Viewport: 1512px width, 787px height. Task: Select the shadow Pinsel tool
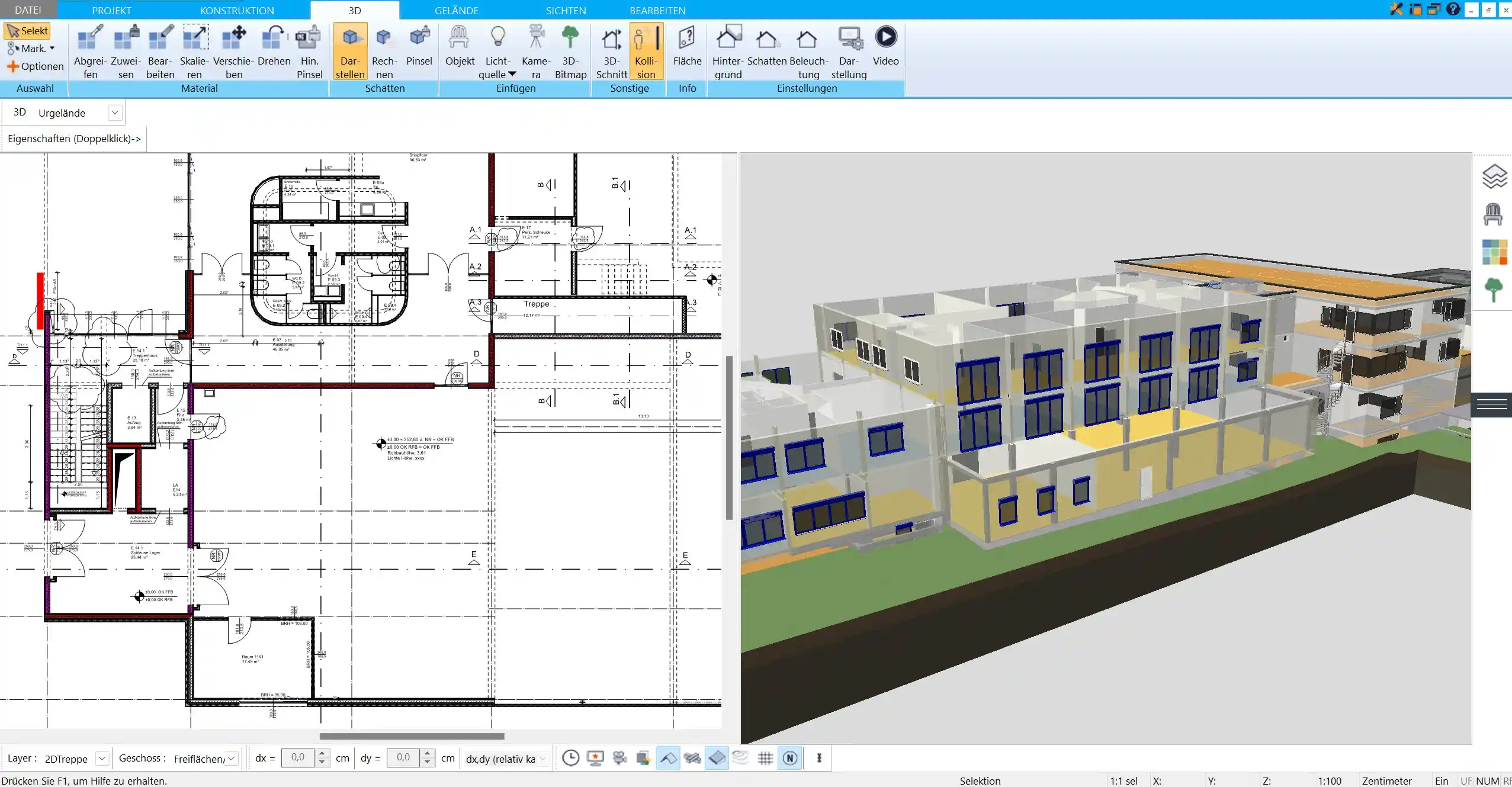coord(419,46)
